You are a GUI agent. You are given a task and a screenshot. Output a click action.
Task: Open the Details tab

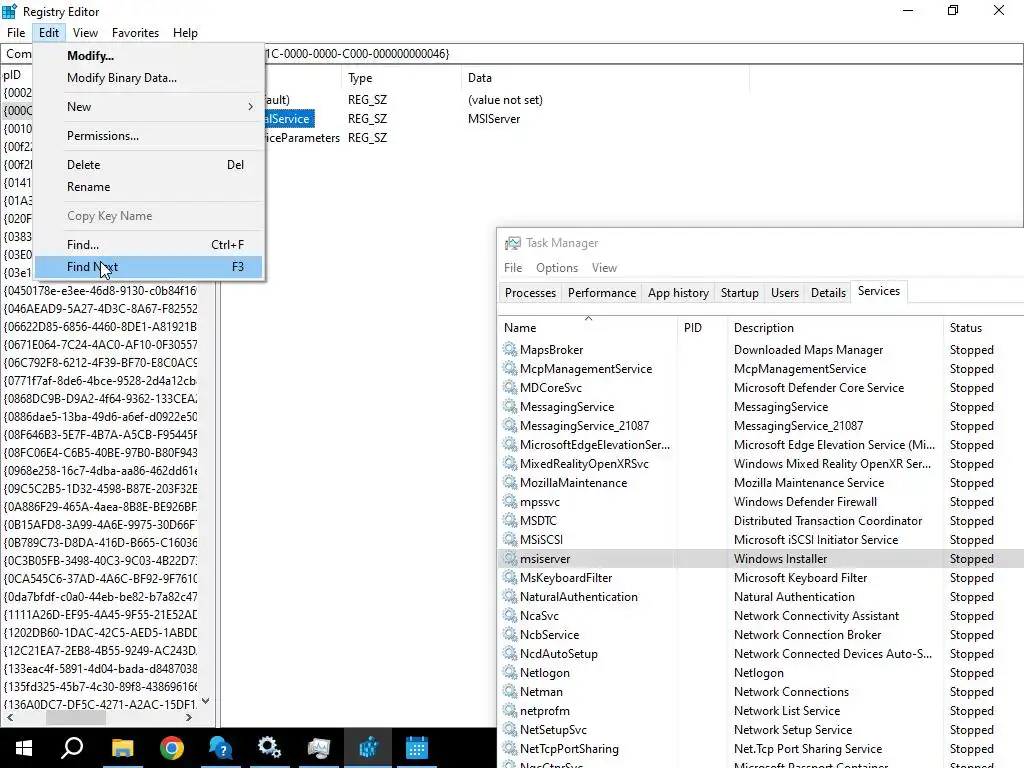(828, 293)
